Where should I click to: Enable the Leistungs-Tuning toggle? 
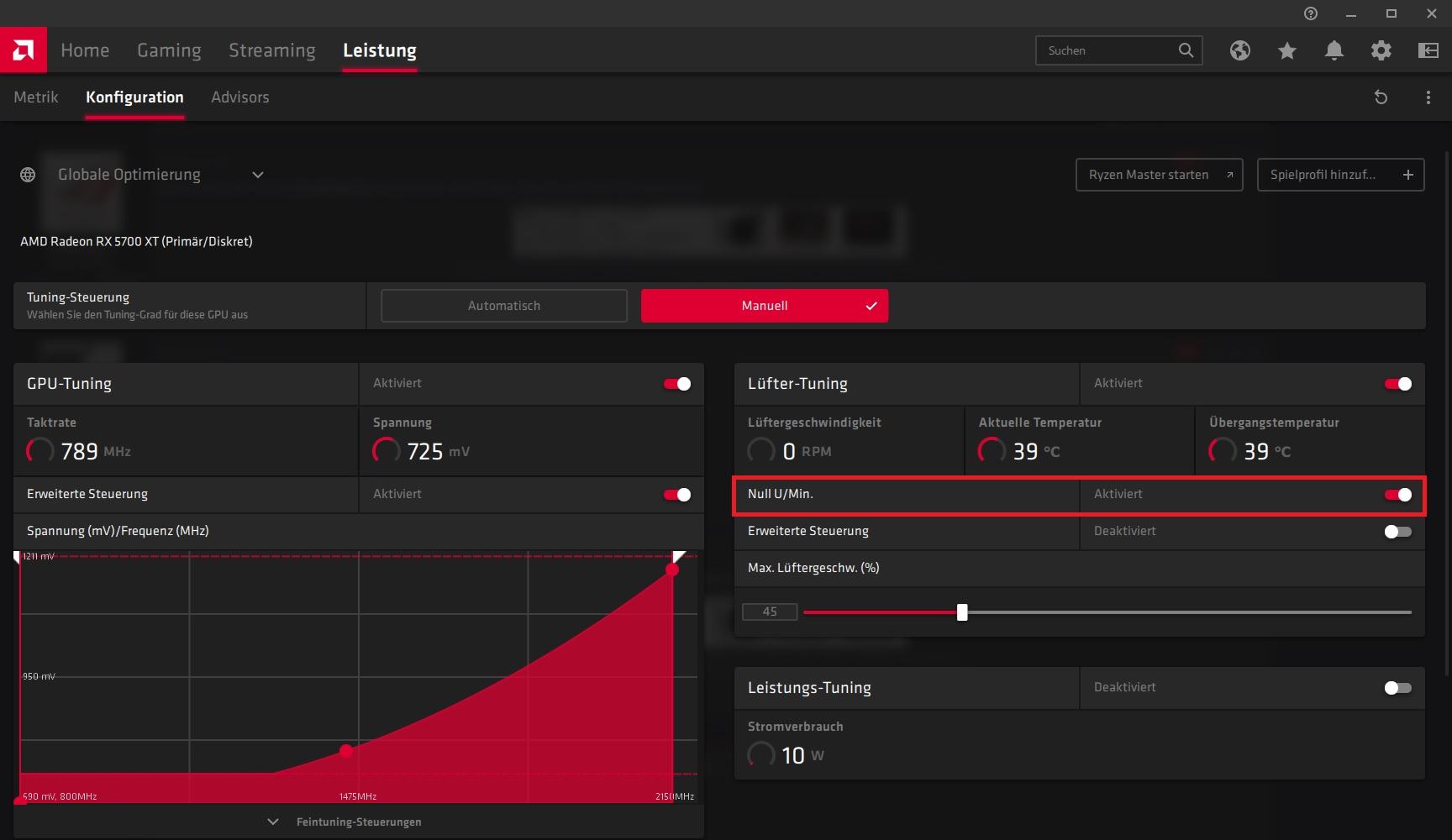click(x=1398, y=688)
